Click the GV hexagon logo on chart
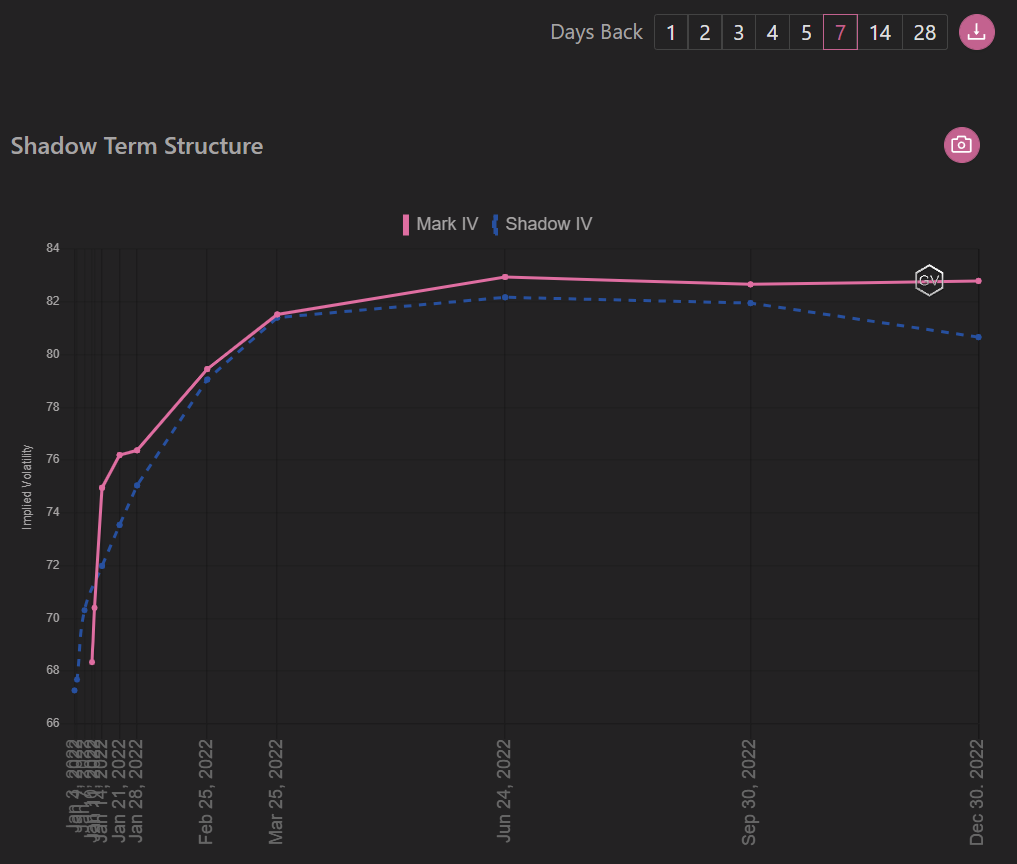 tap(929, 280)
